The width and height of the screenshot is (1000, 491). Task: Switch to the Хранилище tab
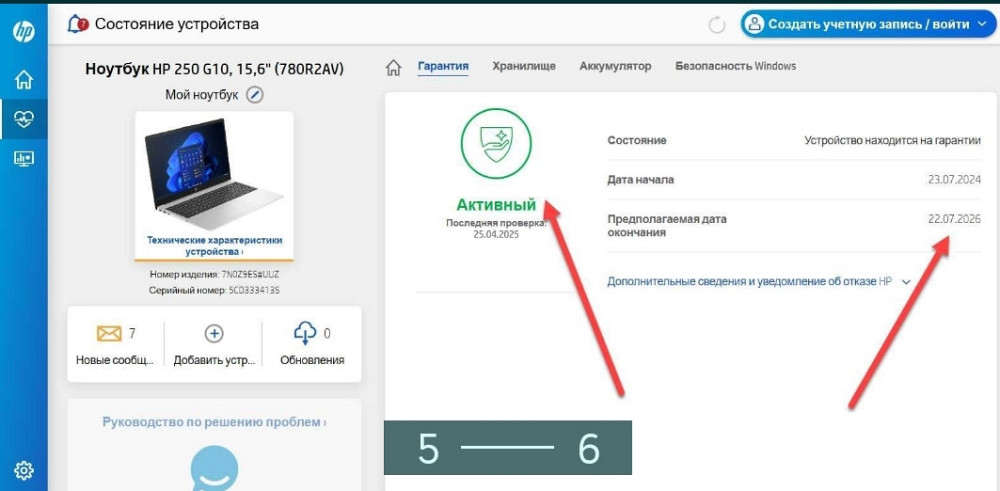click(x=524, y=66)
